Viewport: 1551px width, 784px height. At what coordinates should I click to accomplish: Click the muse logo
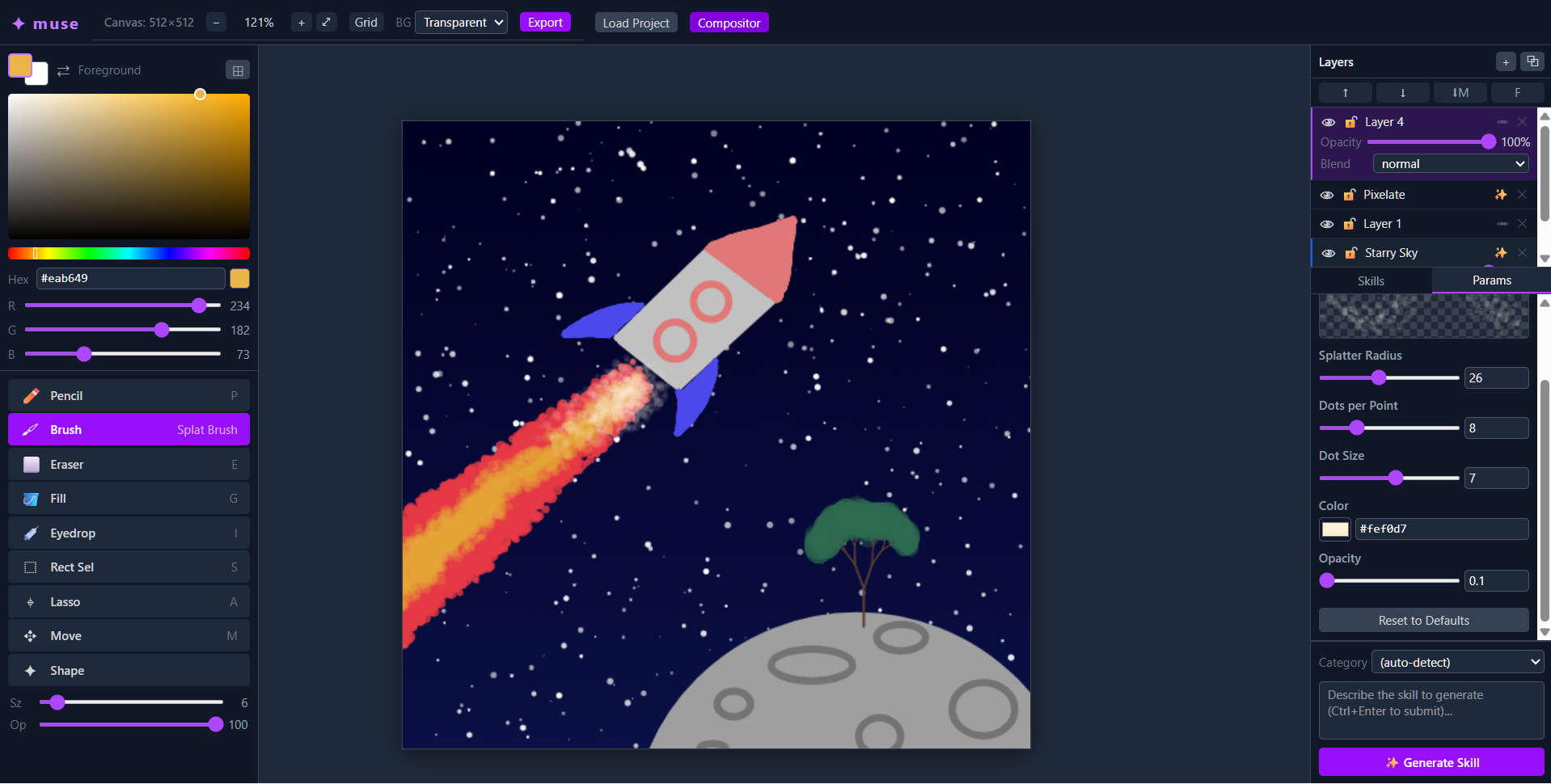tap(45, 23)
